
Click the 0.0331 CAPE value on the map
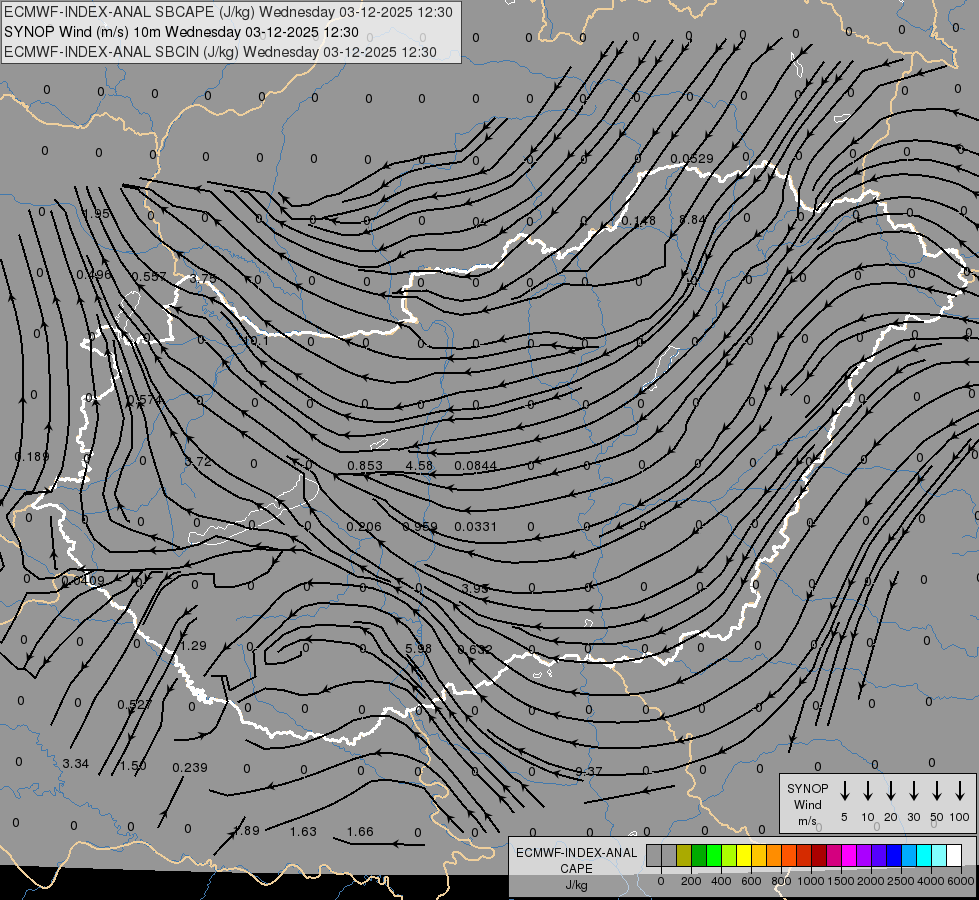tap(476, 527)
